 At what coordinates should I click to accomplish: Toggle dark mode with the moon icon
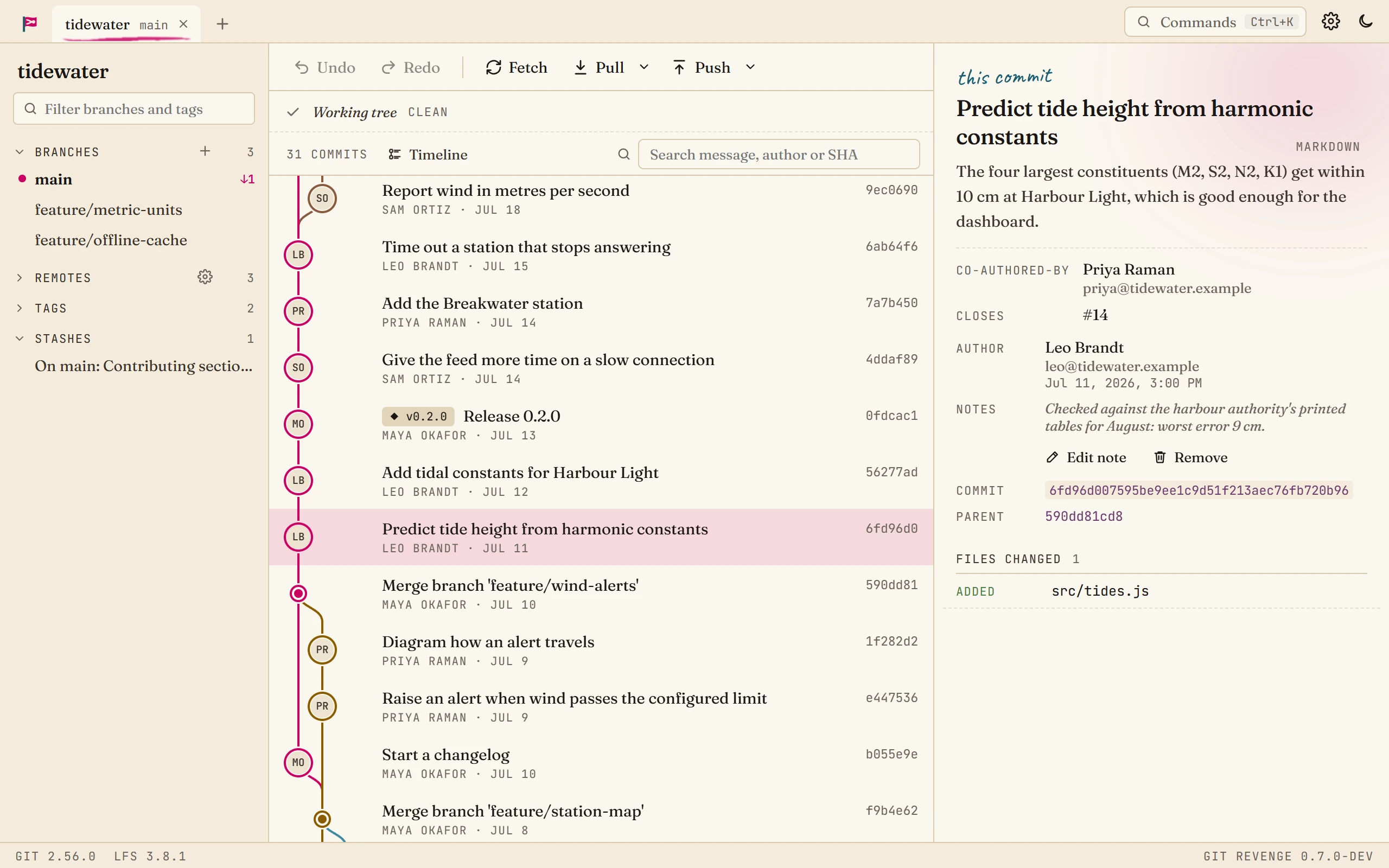click(1366, 22)
